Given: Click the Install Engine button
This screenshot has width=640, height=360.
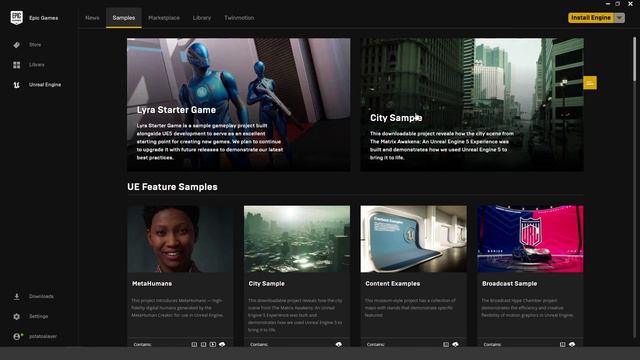Looking at the screenshot, I should click(x=591, y=18).
